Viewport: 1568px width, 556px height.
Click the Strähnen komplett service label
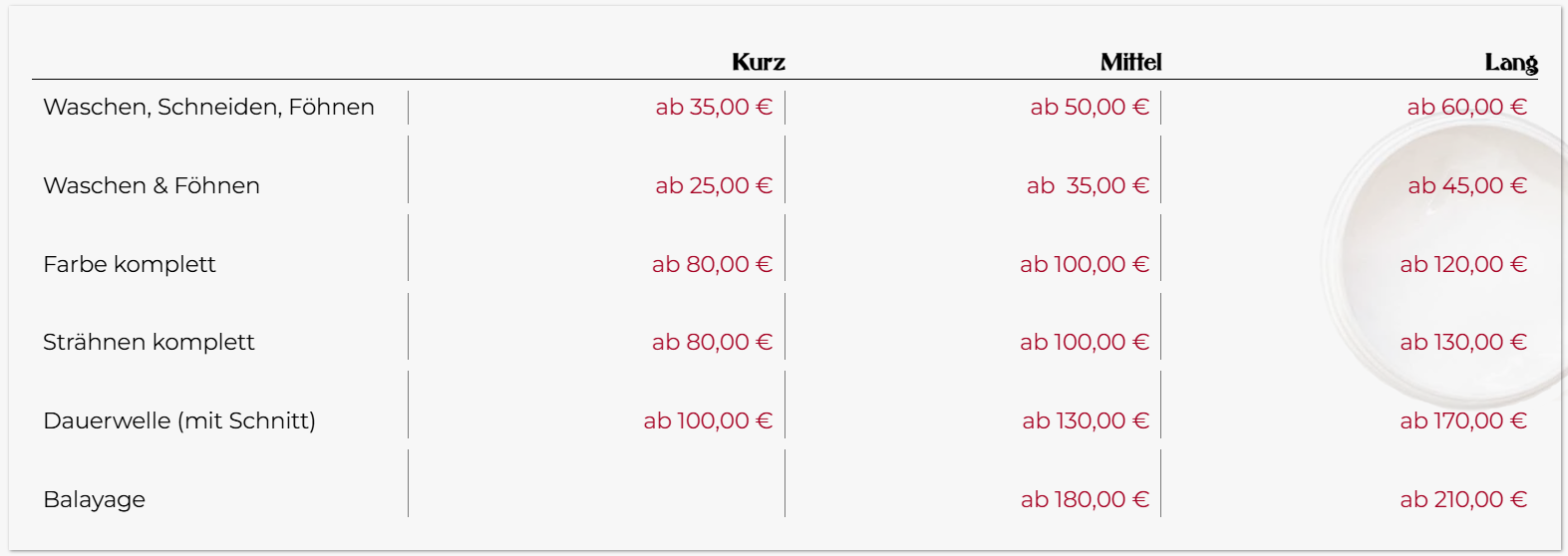149,342
